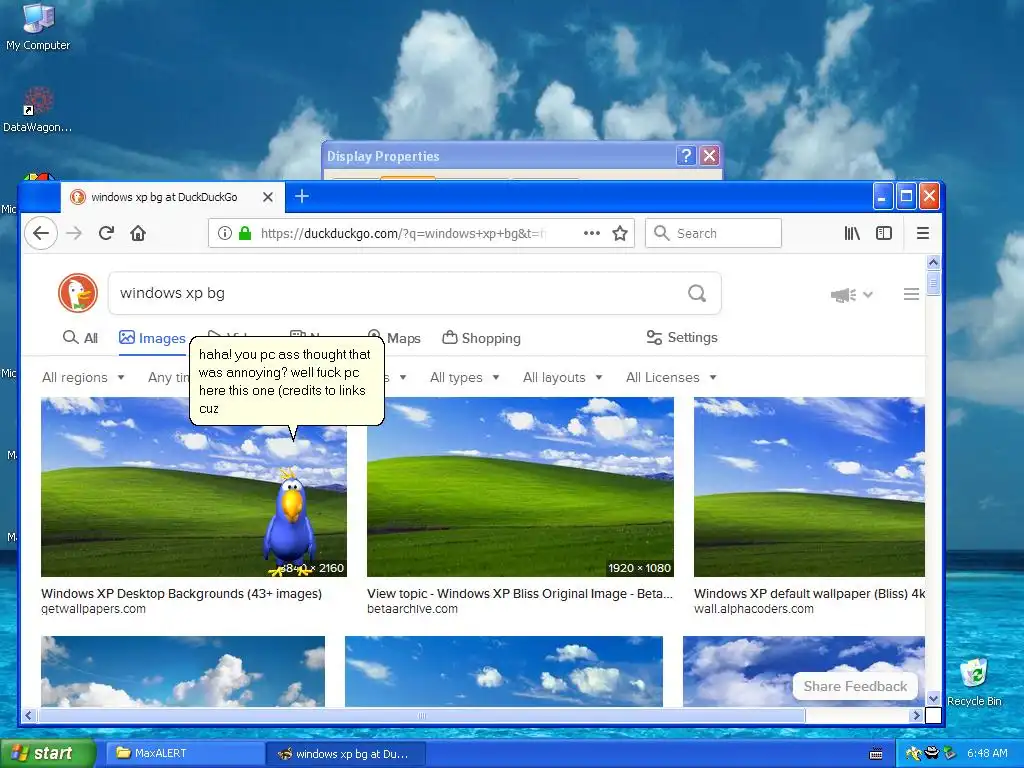Select the Images search tab
This screenshot has width=1024, height=768.
tap(152, 338)
